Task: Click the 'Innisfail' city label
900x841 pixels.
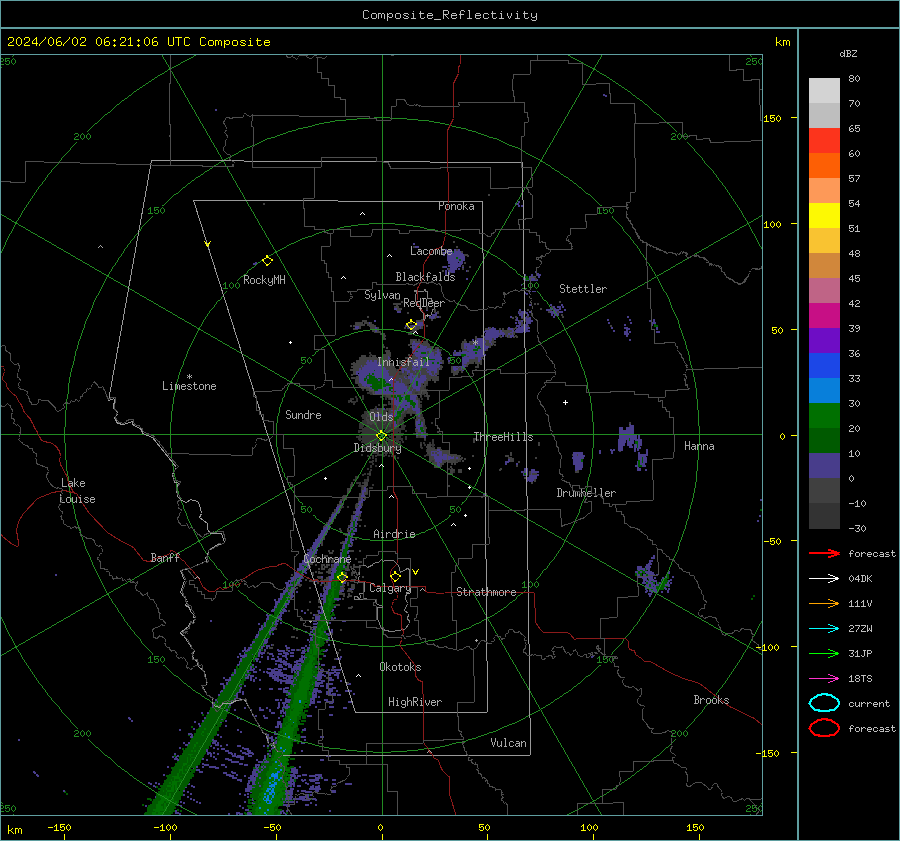Action: pyautogui.click(x=403, y=362)
